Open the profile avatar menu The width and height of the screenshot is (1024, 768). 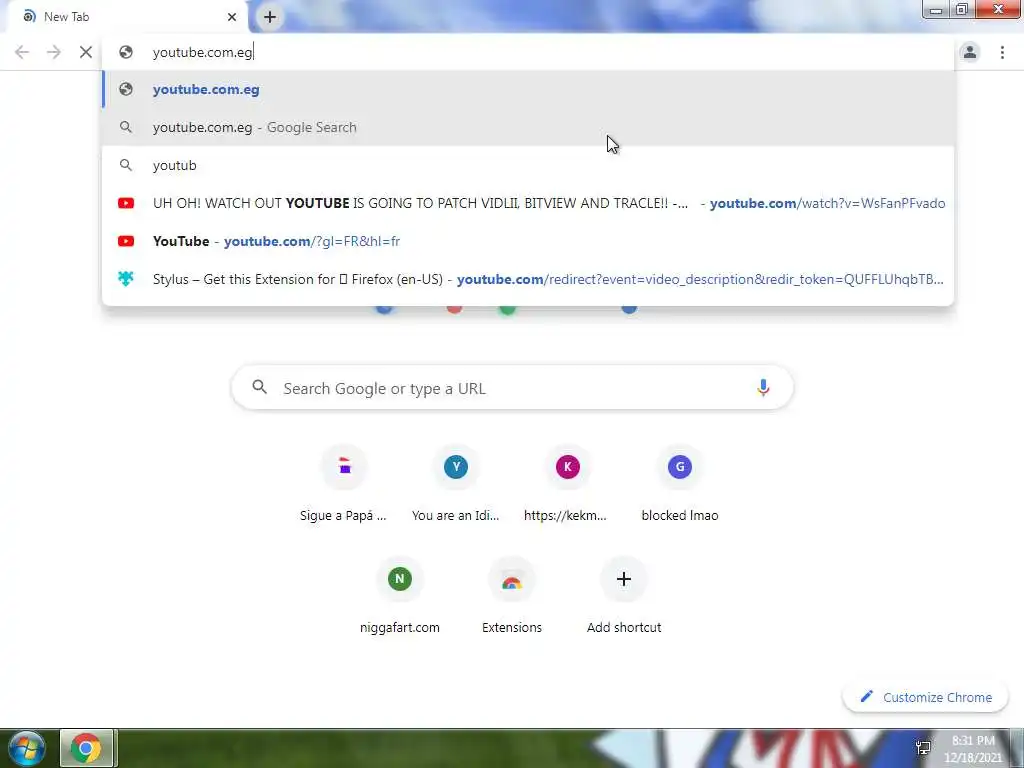click(970, 52)
